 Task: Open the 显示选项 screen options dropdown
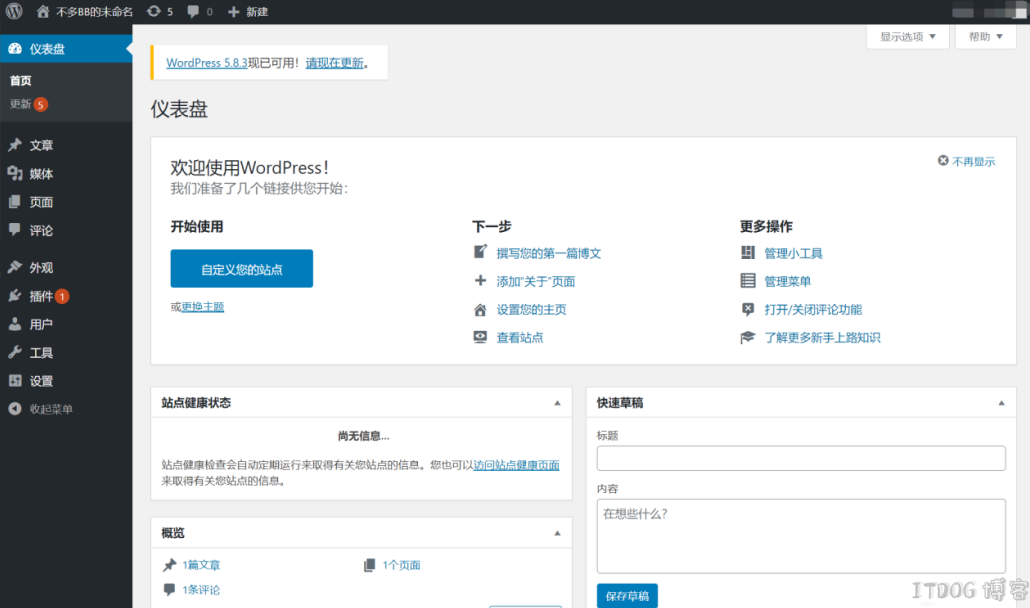pos(907,37)
